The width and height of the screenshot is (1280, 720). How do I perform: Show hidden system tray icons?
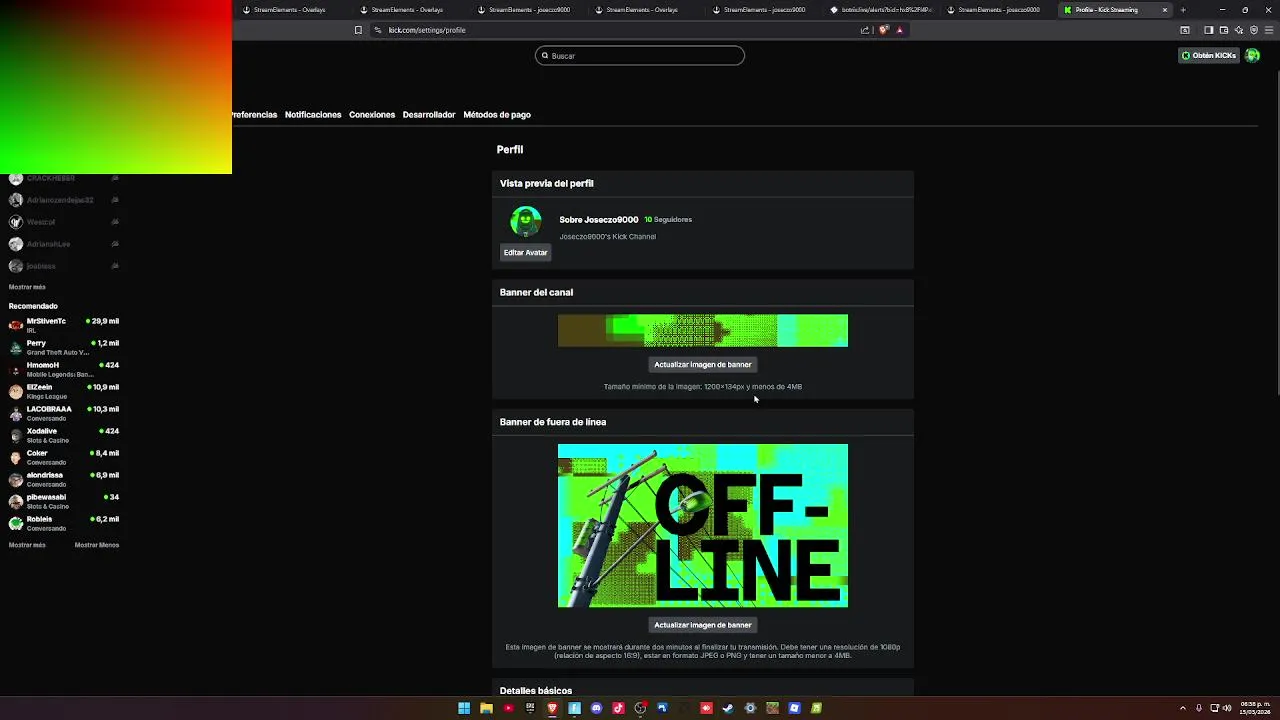tap(1183, 708)
